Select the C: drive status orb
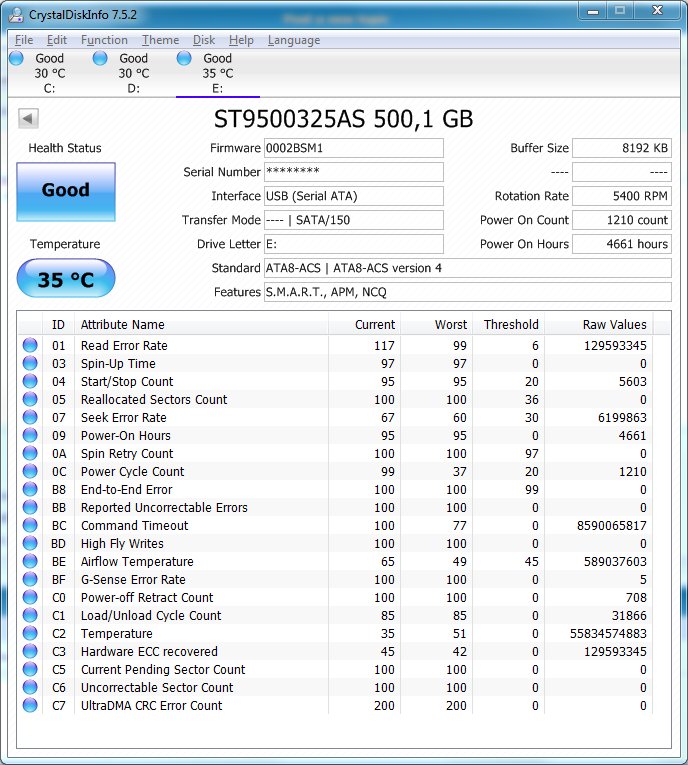The height and width of the screenshot is (765, 688). coord(16,58)
